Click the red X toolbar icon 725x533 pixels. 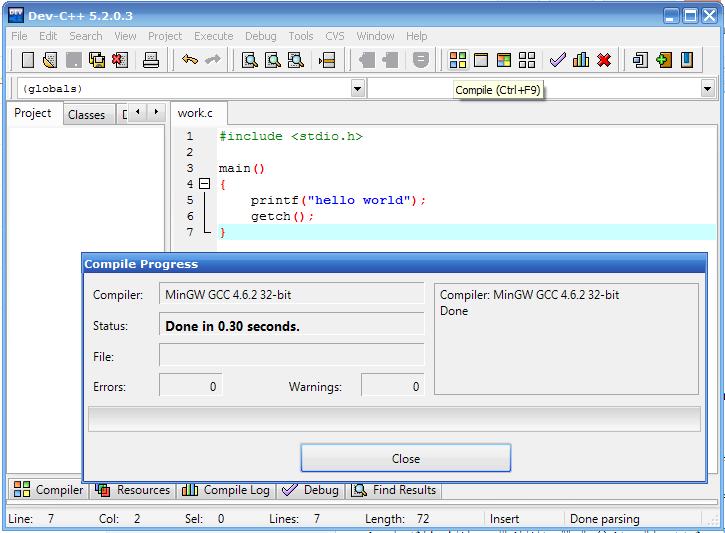[604, 60]
